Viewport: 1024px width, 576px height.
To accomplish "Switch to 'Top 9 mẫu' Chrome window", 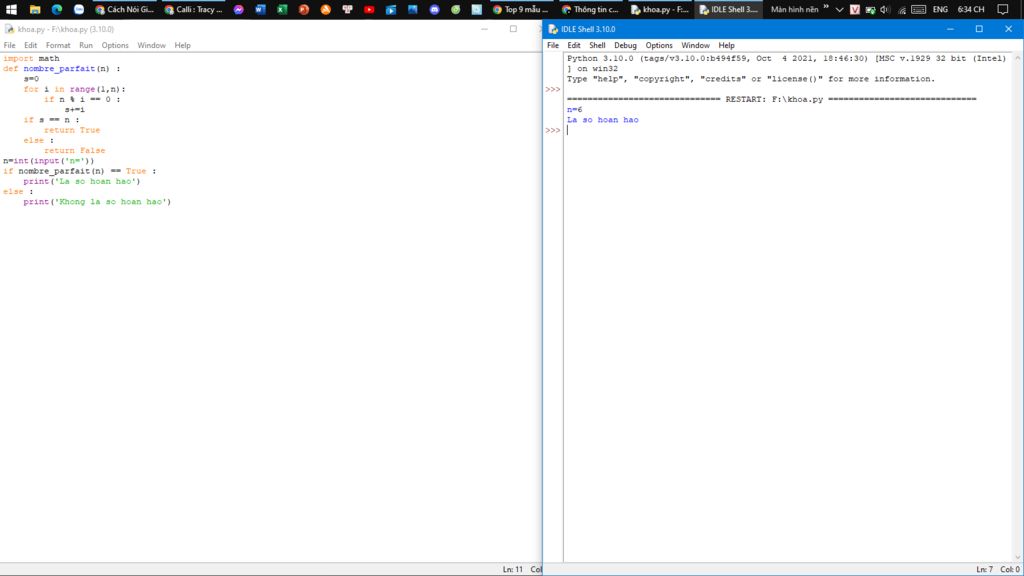I will click(x=520, y=9).
